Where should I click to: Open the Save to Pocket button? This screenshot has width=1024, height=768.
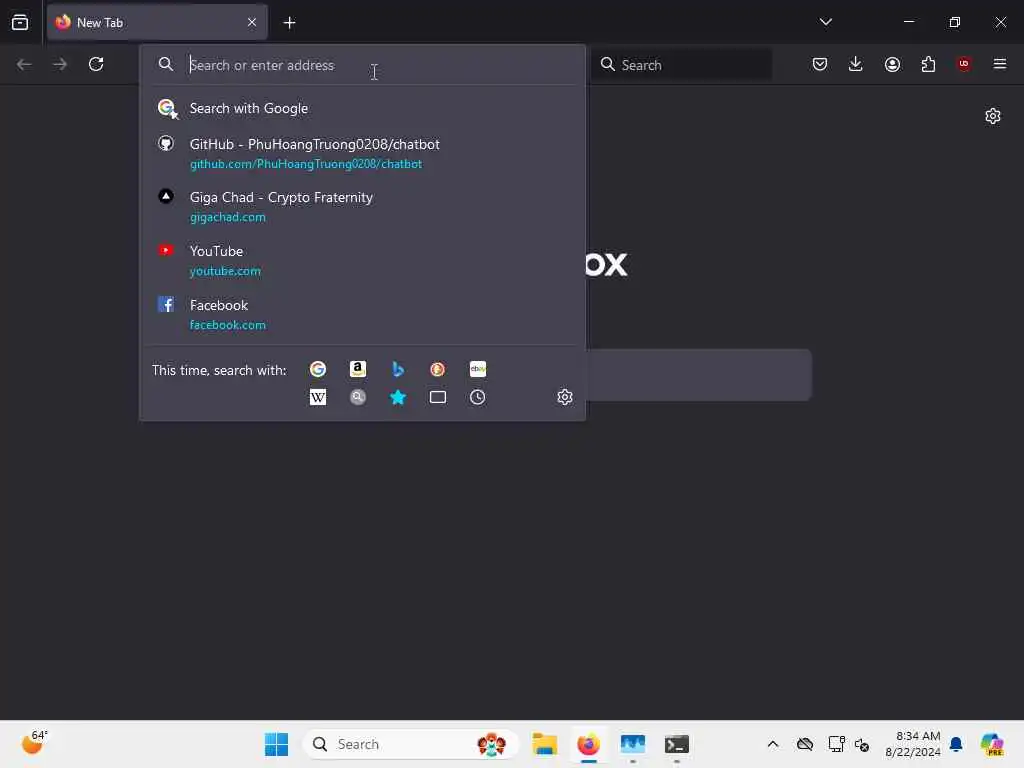[x=820, y=64]
